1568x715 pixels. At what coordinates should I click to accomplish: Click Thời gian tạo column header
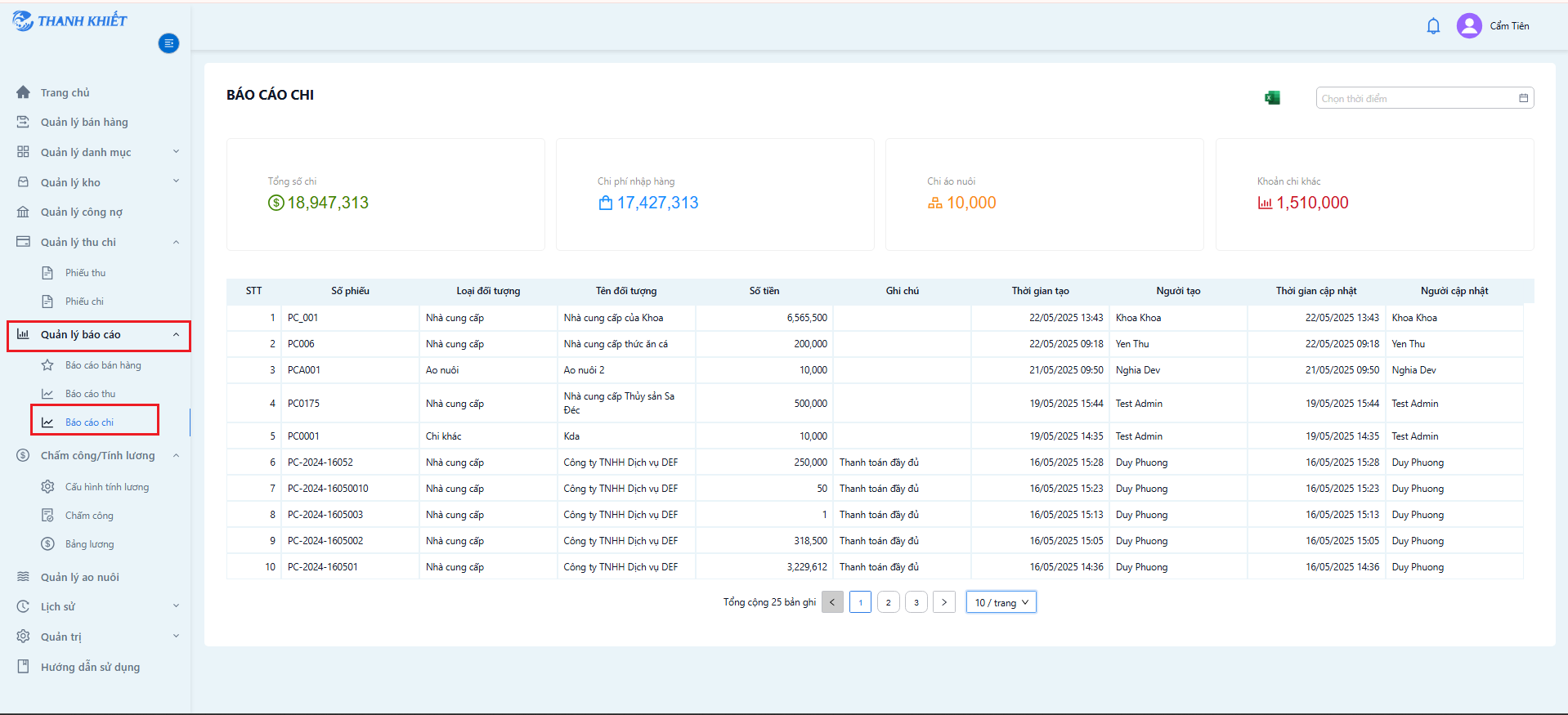(x=1040, y=291)
